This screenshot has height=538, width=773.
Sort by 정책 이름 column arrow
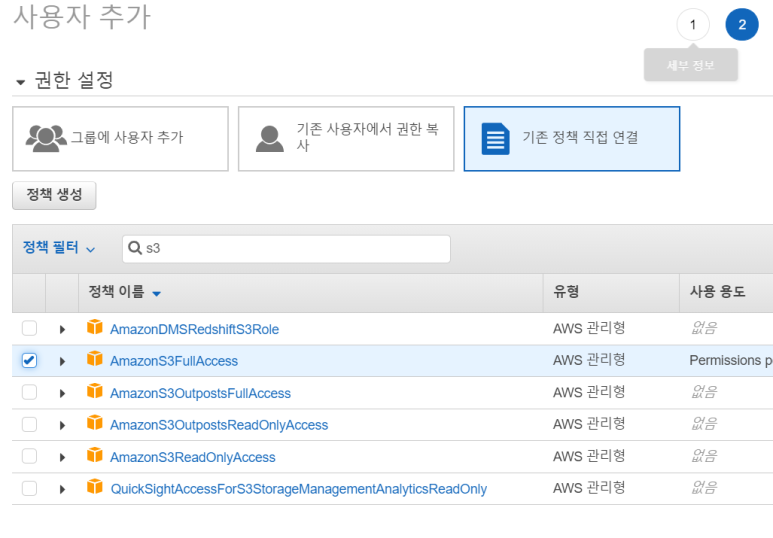coord(157,294)
